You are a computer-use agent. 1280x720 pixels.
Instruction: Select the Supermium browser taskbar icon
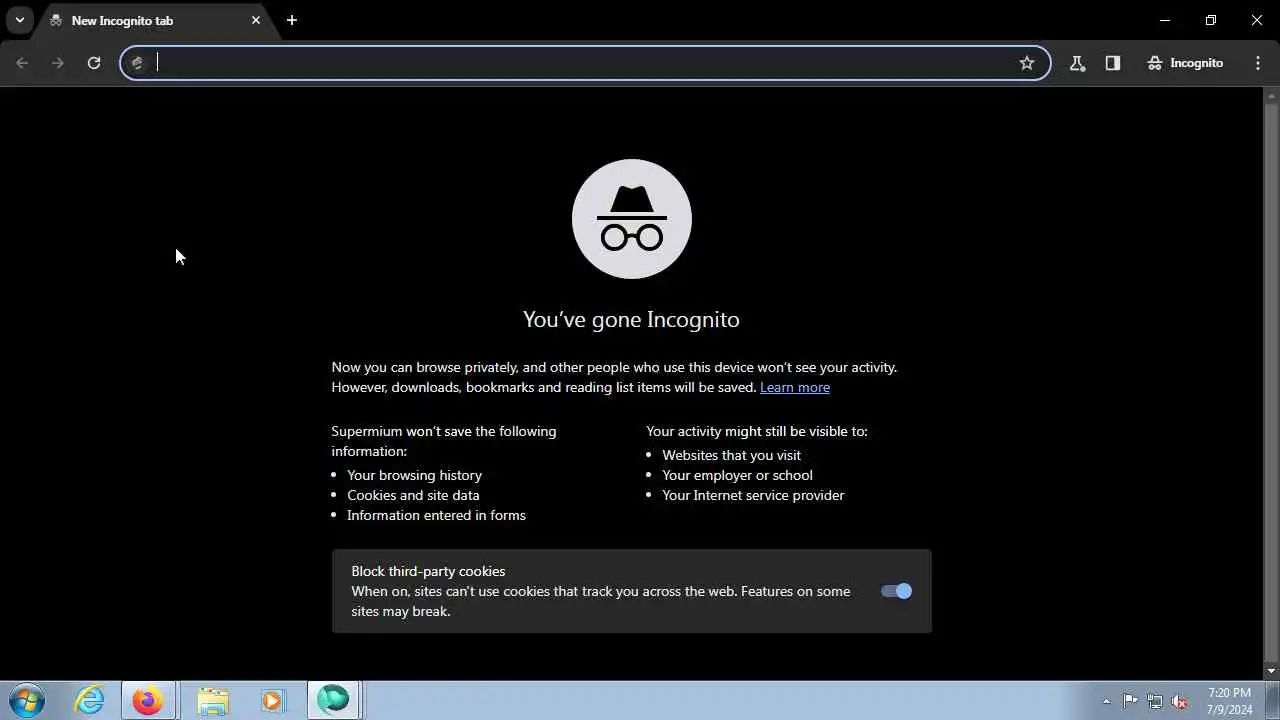[x=333, y=700]
